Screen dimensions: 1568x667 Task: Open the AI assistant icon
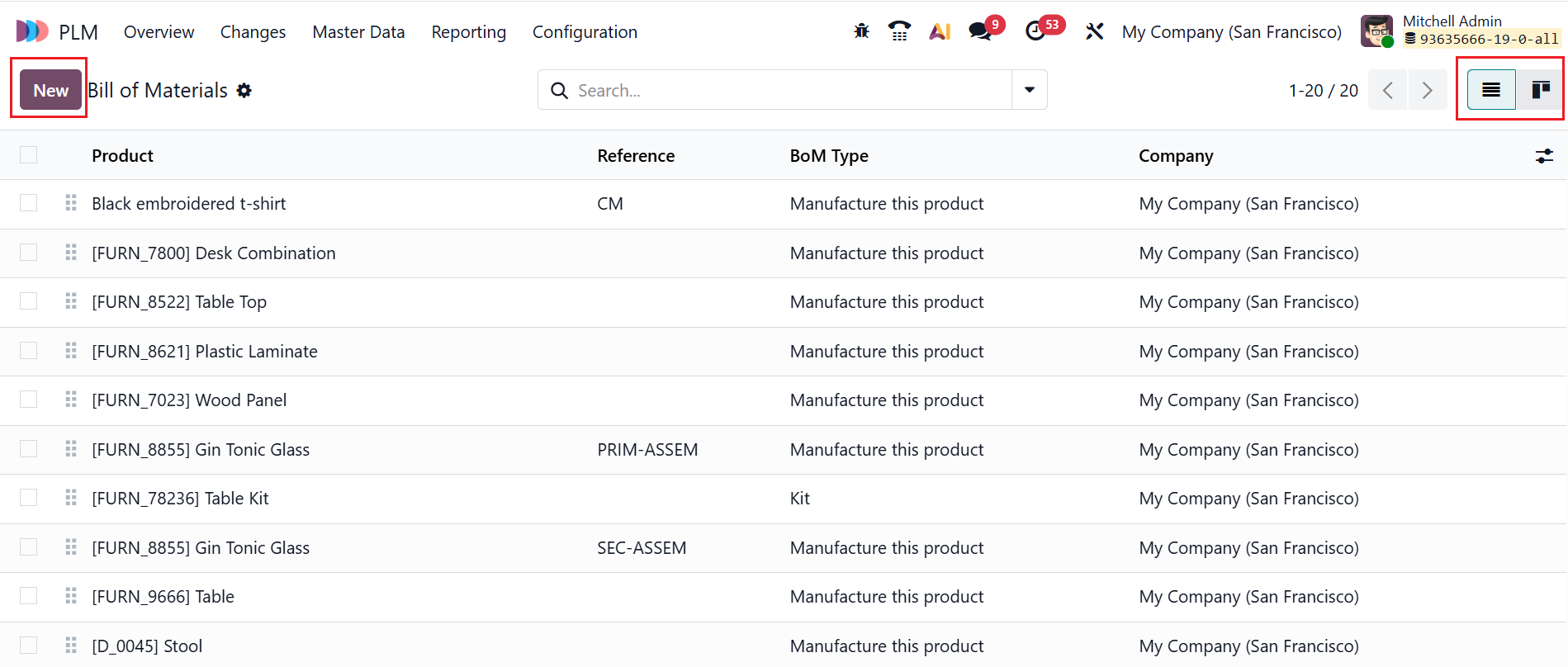940,31
